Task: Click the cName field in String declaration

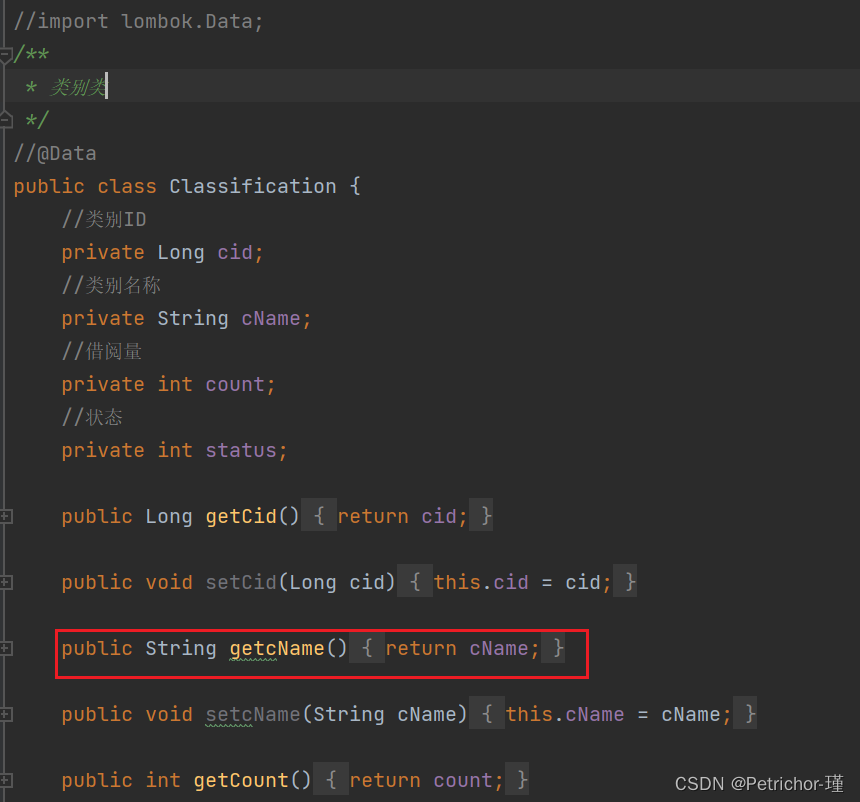Action: (x=271, y=318)
